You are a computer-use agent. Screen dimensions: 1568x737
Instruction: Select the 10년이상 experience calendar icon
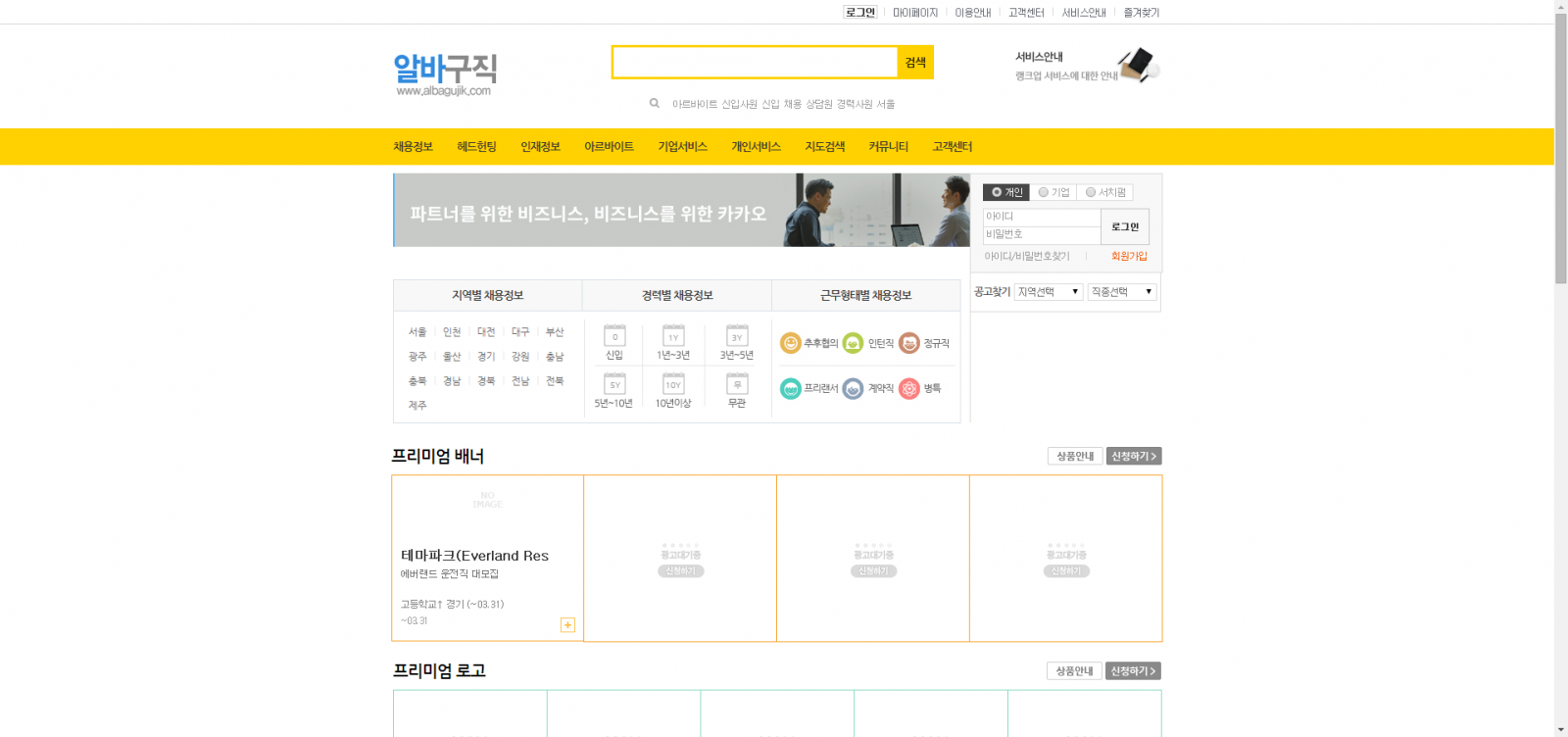coord(673,383)
